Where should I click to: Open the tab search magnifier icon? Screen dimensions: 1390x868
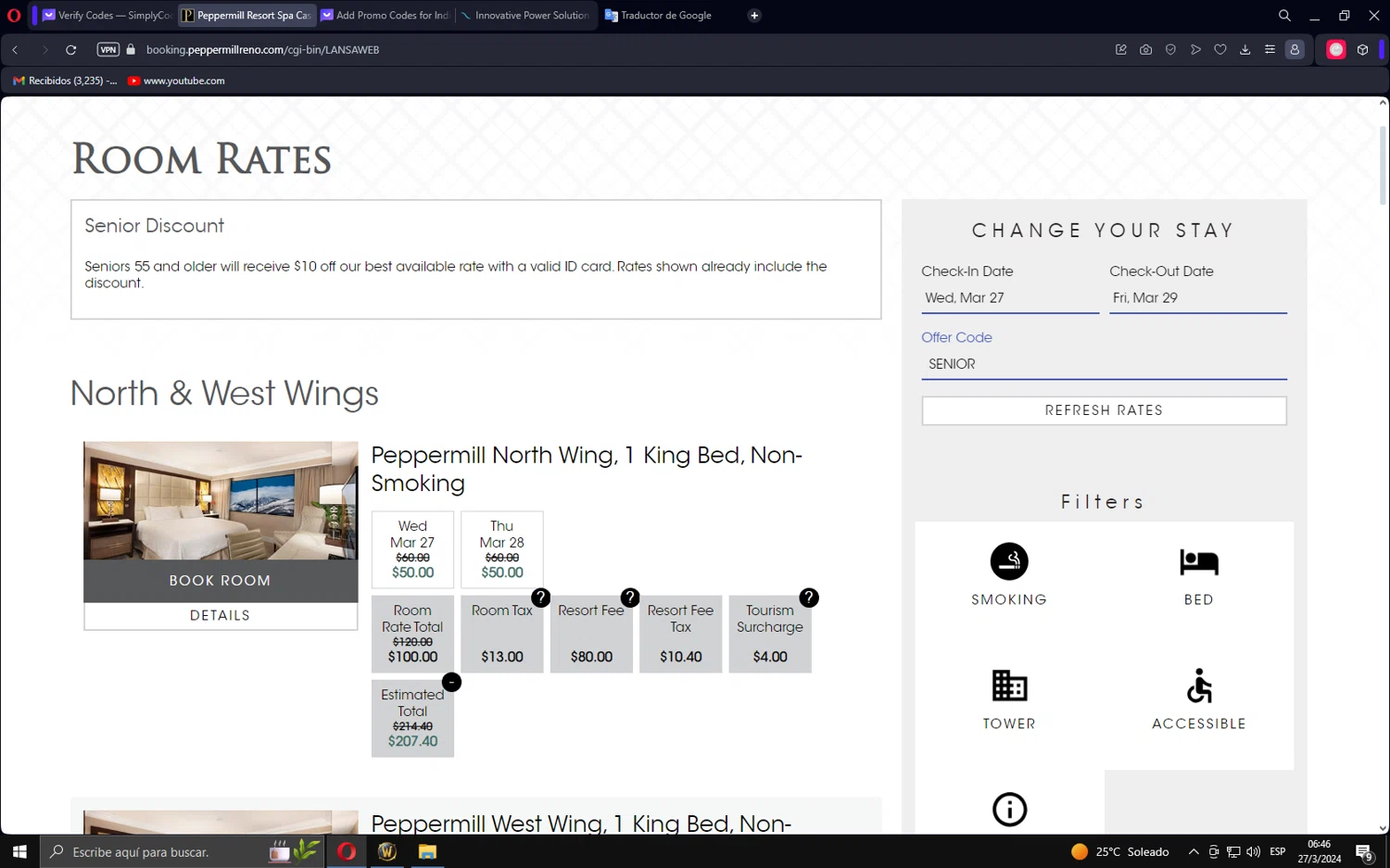[x=1284, y=16]
